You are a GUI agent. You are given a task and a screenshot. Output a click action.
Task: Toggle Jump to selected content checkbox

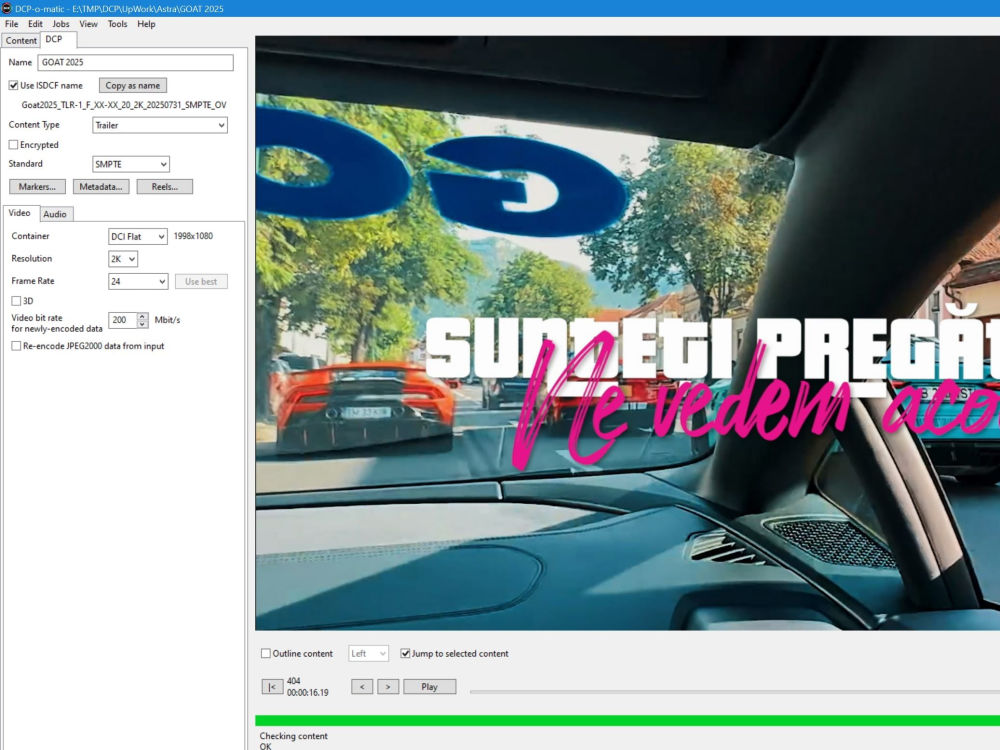tap(405, 654)
